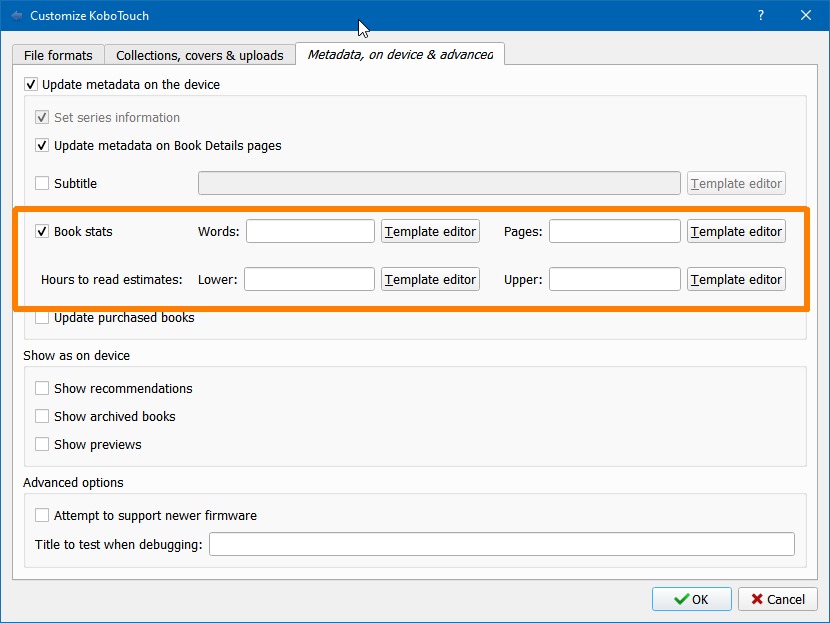830x623 pixels.
Task: Enable Update purchased books
Action: pos(42,318)
